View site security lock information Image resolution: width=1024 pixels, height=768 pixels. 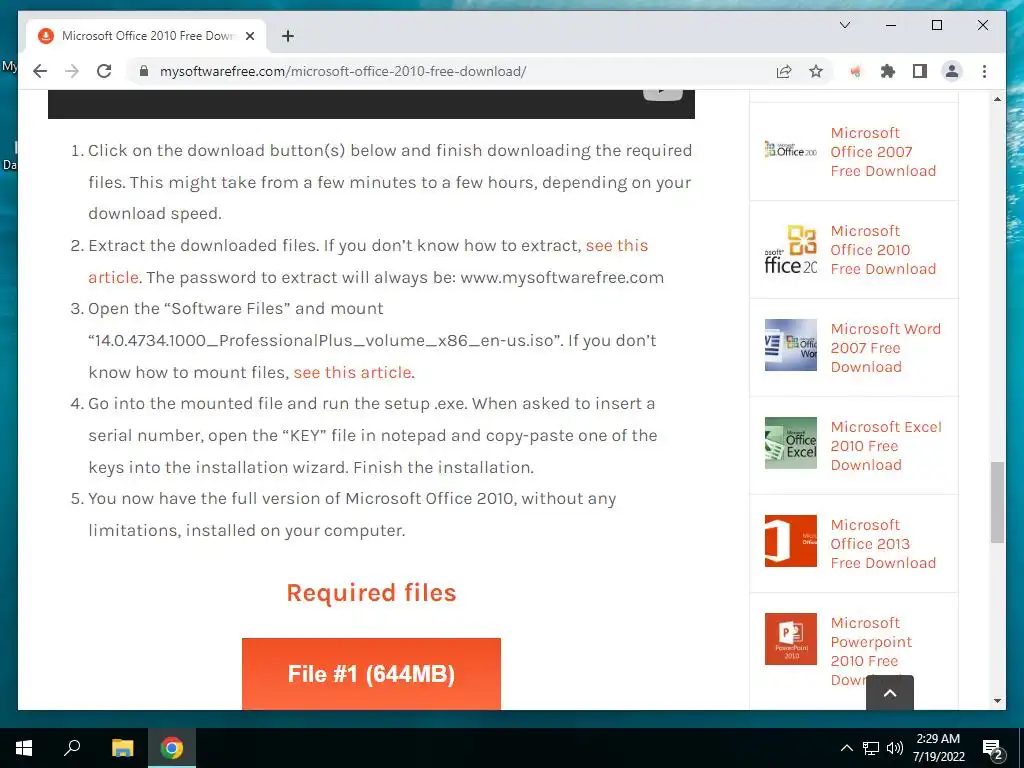(x=144, y=71)
